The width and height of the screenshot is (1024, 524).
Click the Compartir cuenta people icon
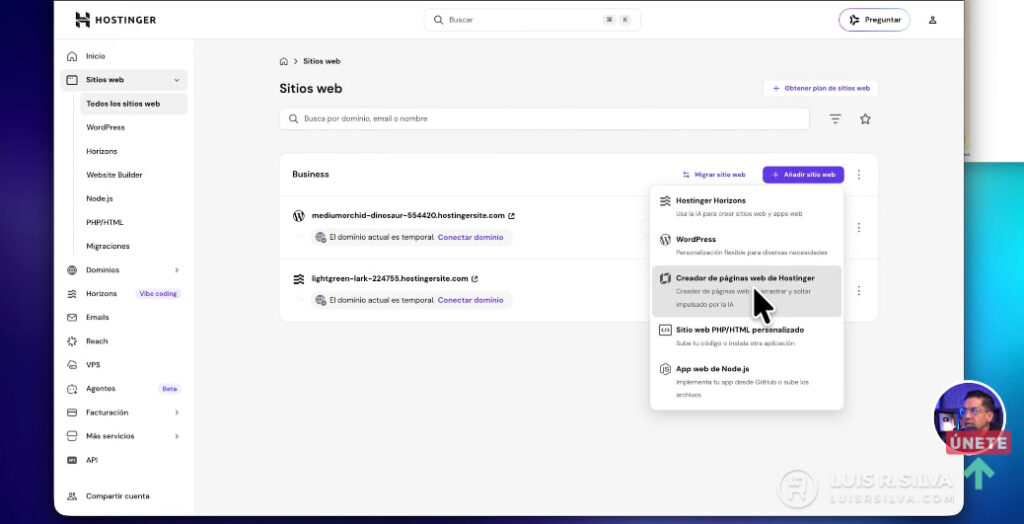click(72, 497)
